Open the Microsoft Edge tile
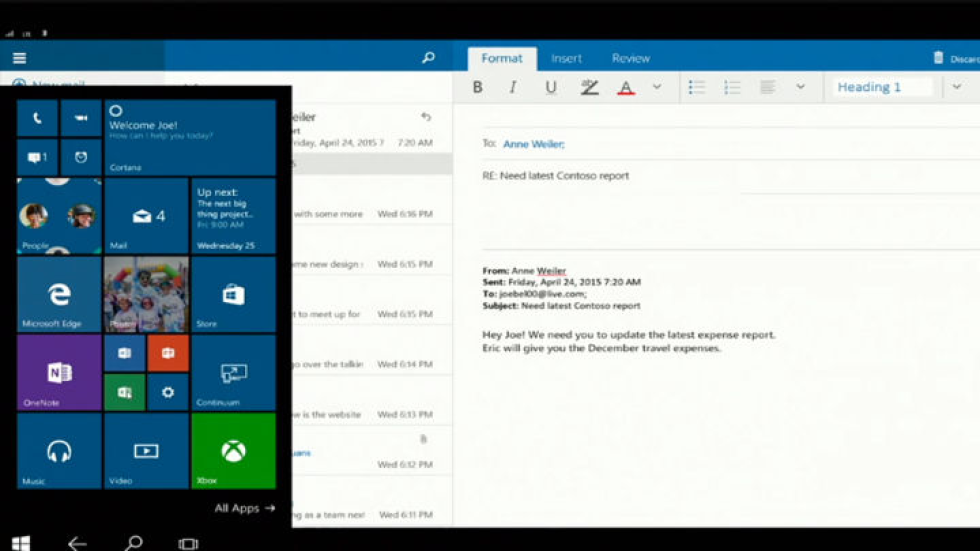 (59, 295)
